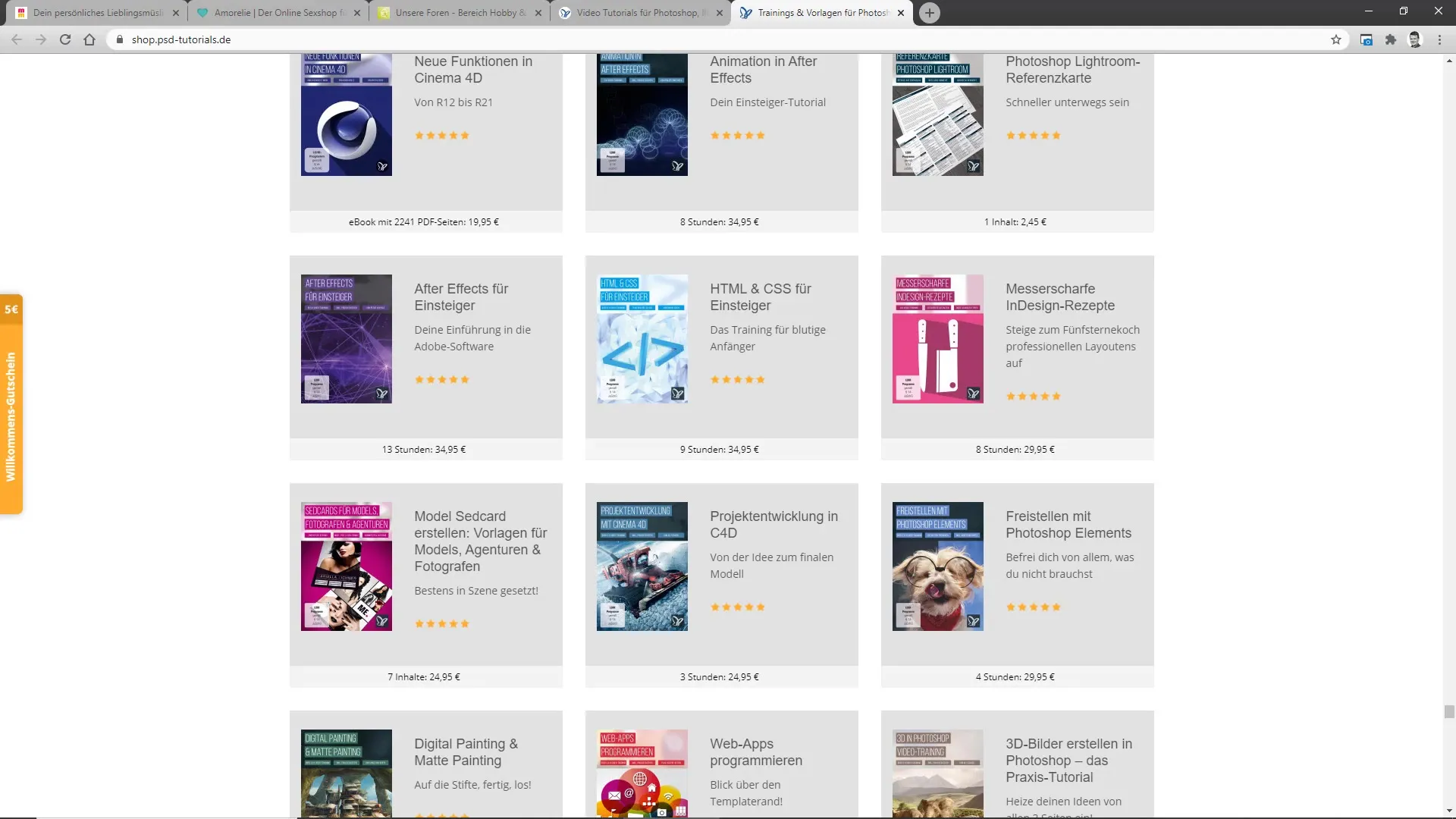Screen dimensions: 1456x819
Task: Click star rating of HTML & CSS course
Action: 737,379
